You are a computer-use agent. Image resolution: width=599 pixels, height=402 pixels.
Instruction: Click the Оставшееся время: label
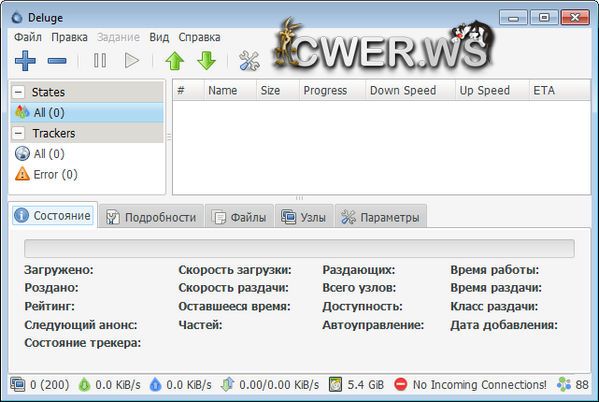pos(235,306)
